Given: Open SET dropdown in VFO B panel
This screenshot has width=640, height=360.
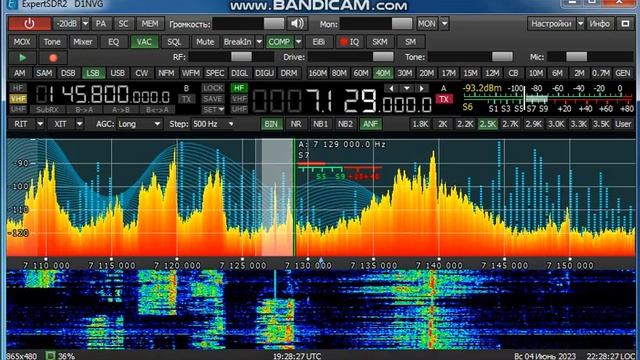Looking at the screenshot, I should (213, 110).
